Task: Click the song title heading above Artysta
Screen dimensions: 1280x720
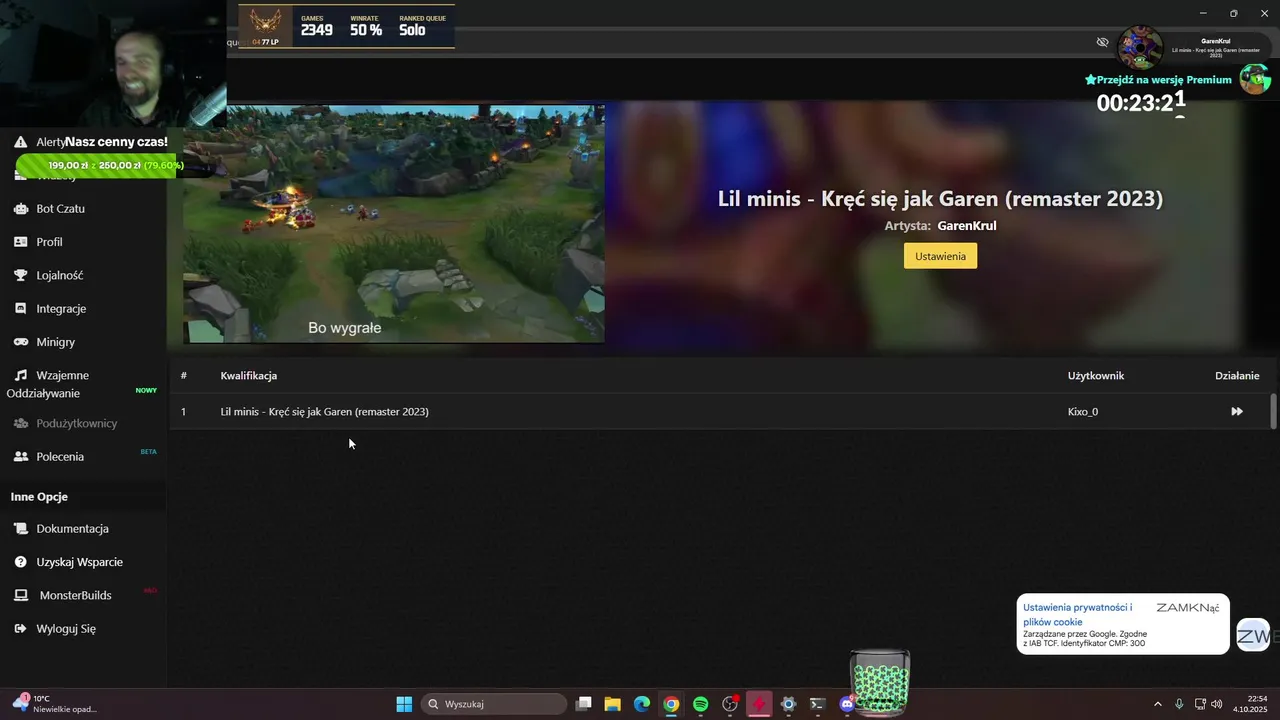Action: click(x=940, y=198)
